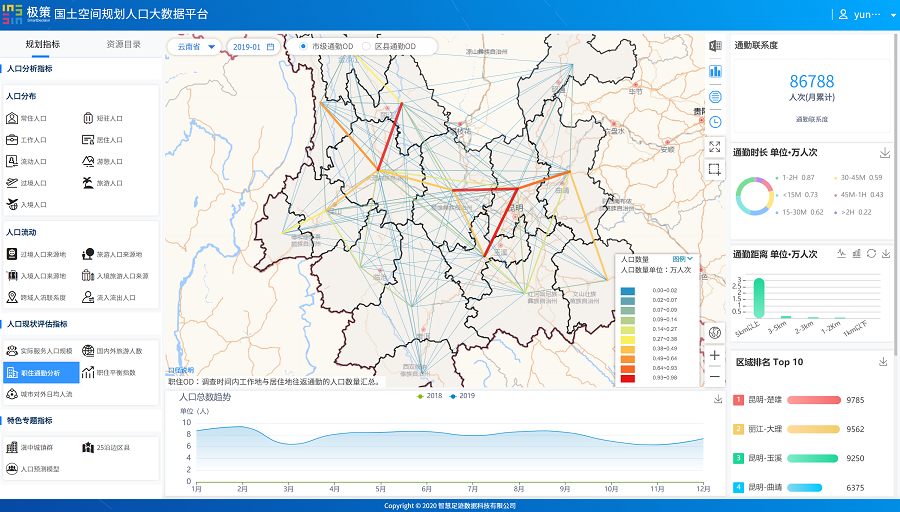
Task: Open the bar chart icon on map toolbar
Action: [715, 72]
